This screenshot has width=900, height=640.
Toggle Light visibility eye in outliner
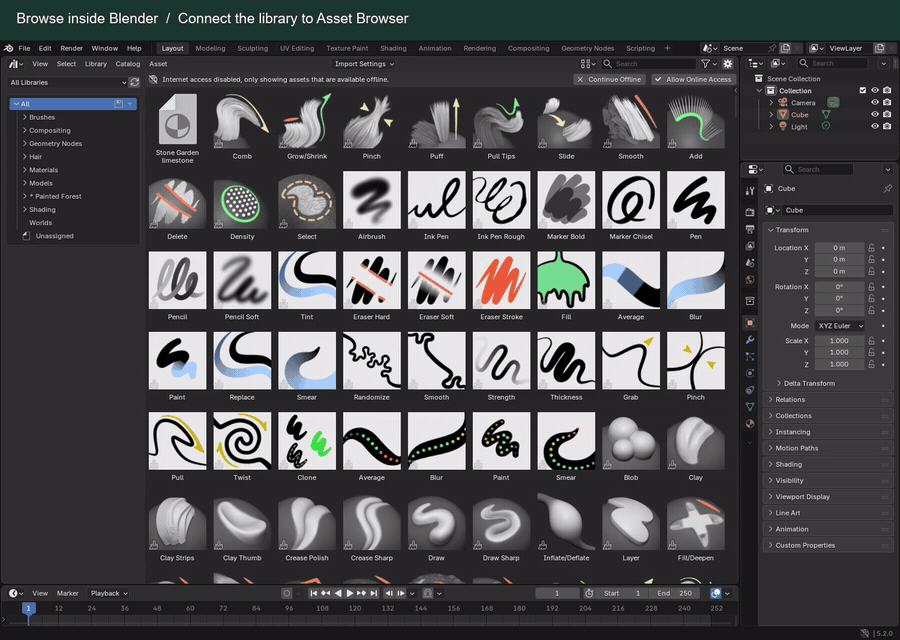click(875, 127)
